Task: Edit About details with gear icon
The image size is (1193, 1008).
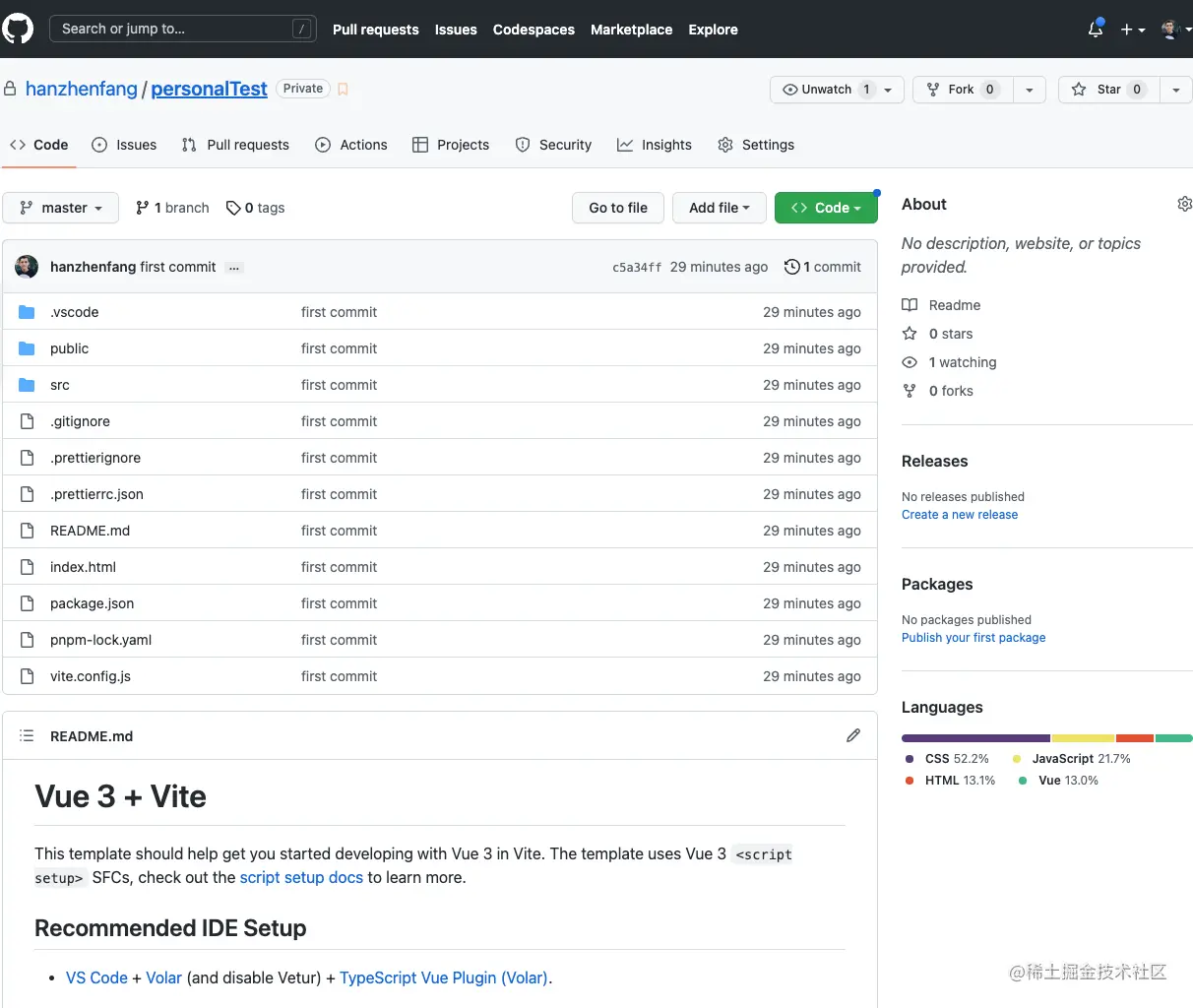Action: (x=1184, y=204)
